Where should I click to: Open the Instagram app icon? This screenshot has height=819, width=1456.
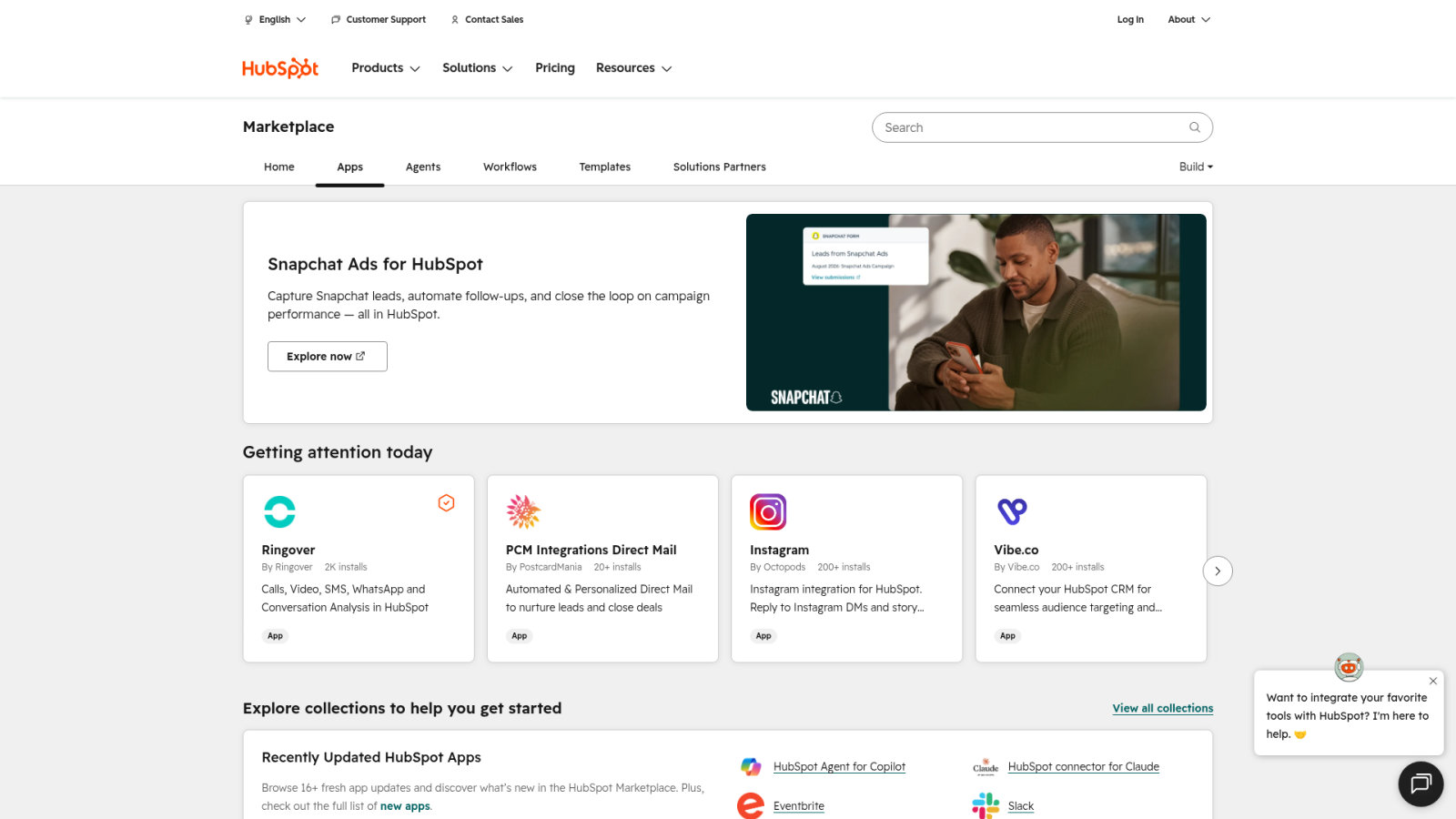(768, 511)
